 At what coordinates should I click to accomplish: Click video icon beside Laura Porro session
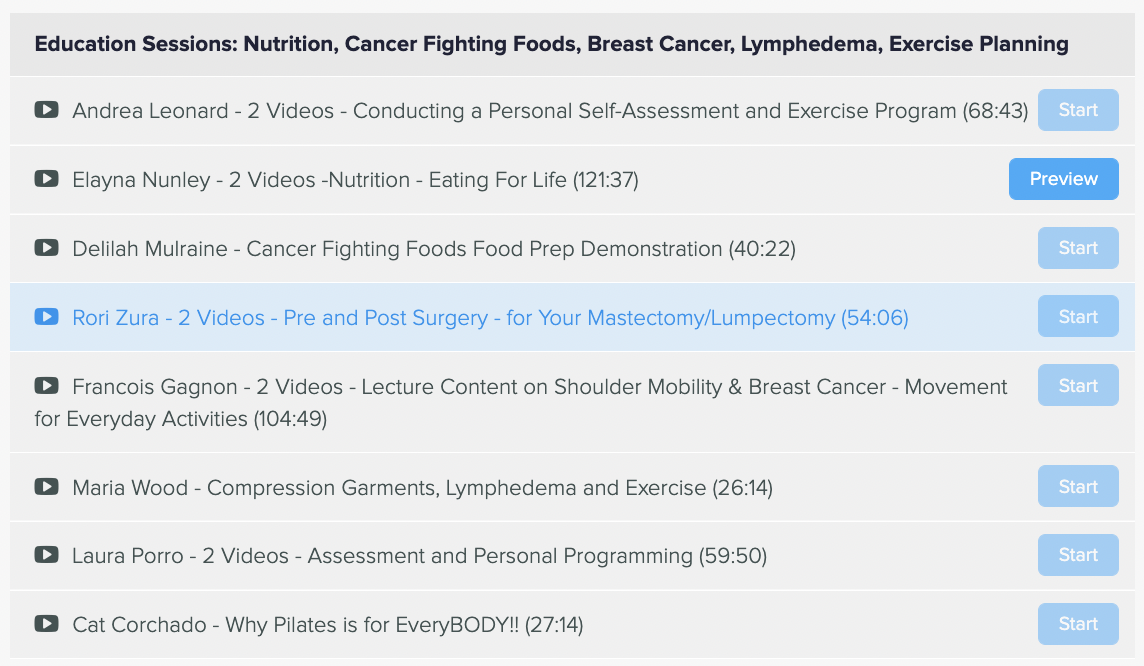coord(46,555)
